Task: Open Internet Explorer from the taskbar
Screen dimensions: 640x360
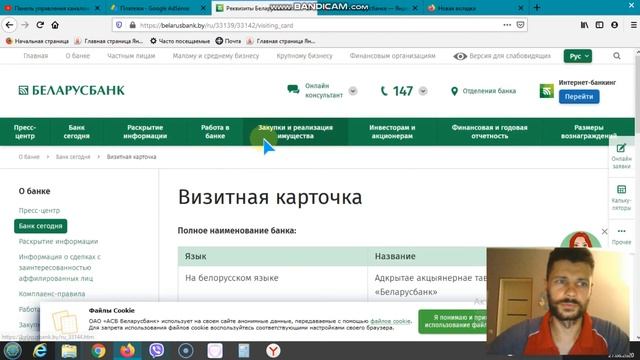Action: pos(40,351)
